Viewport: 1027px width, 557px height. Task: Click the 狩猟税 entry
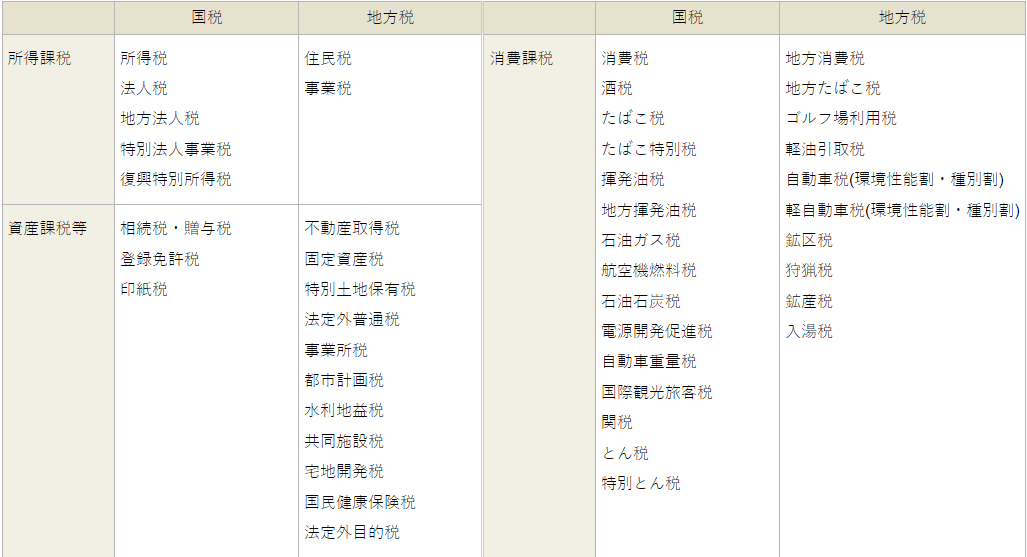pyautogui.click(x=809, y=270)
